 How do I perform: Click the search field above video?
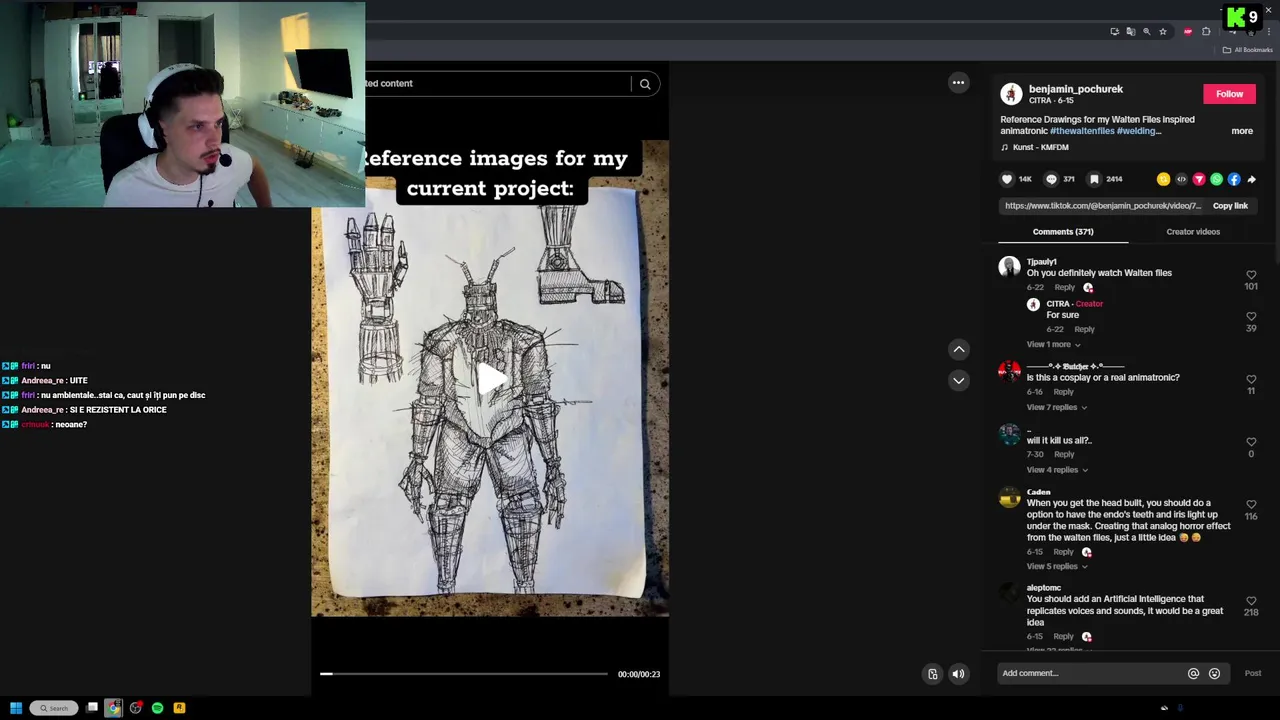pos(497,84)
